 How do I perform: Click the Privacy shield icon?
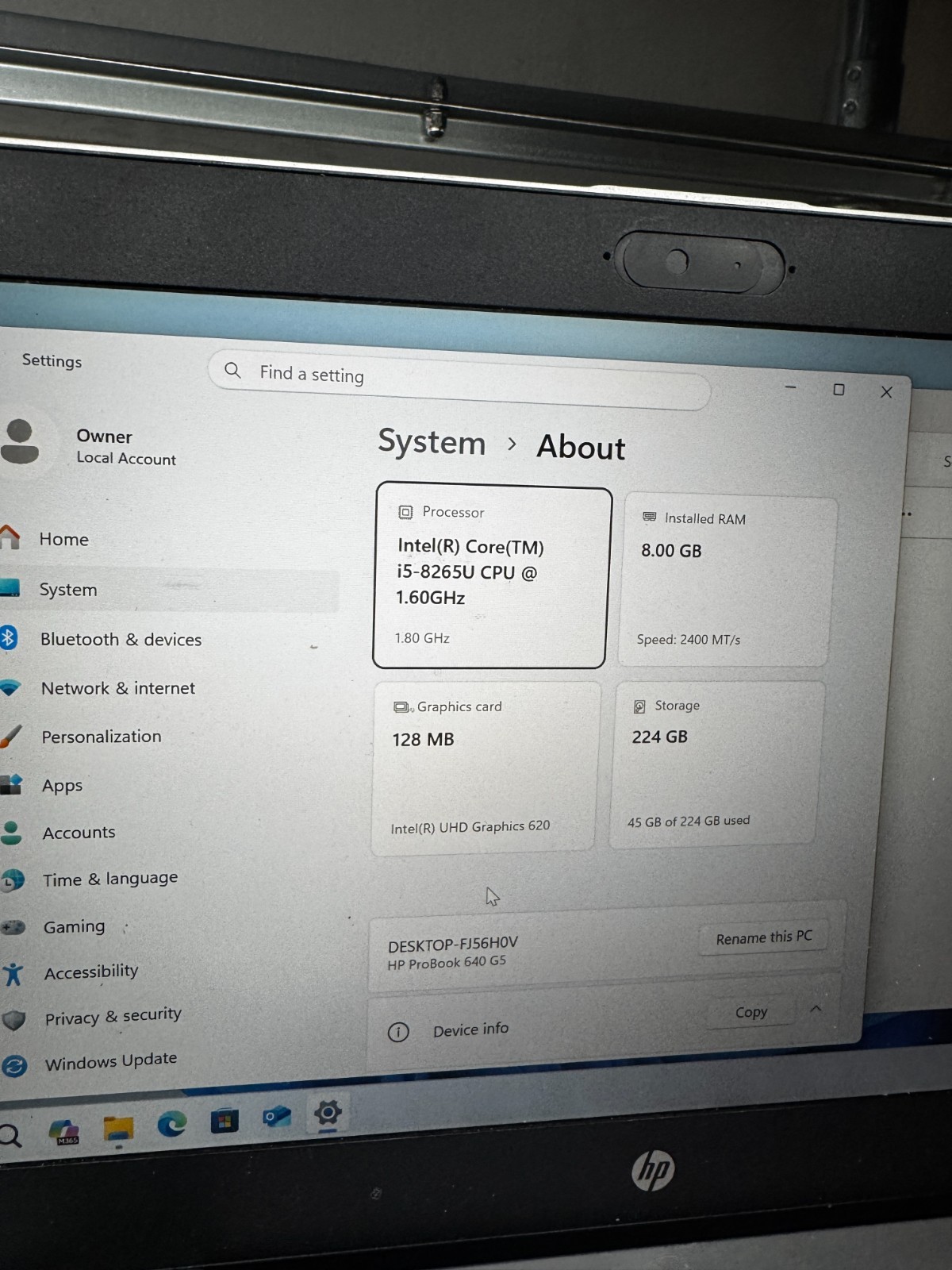(14, 1019)
